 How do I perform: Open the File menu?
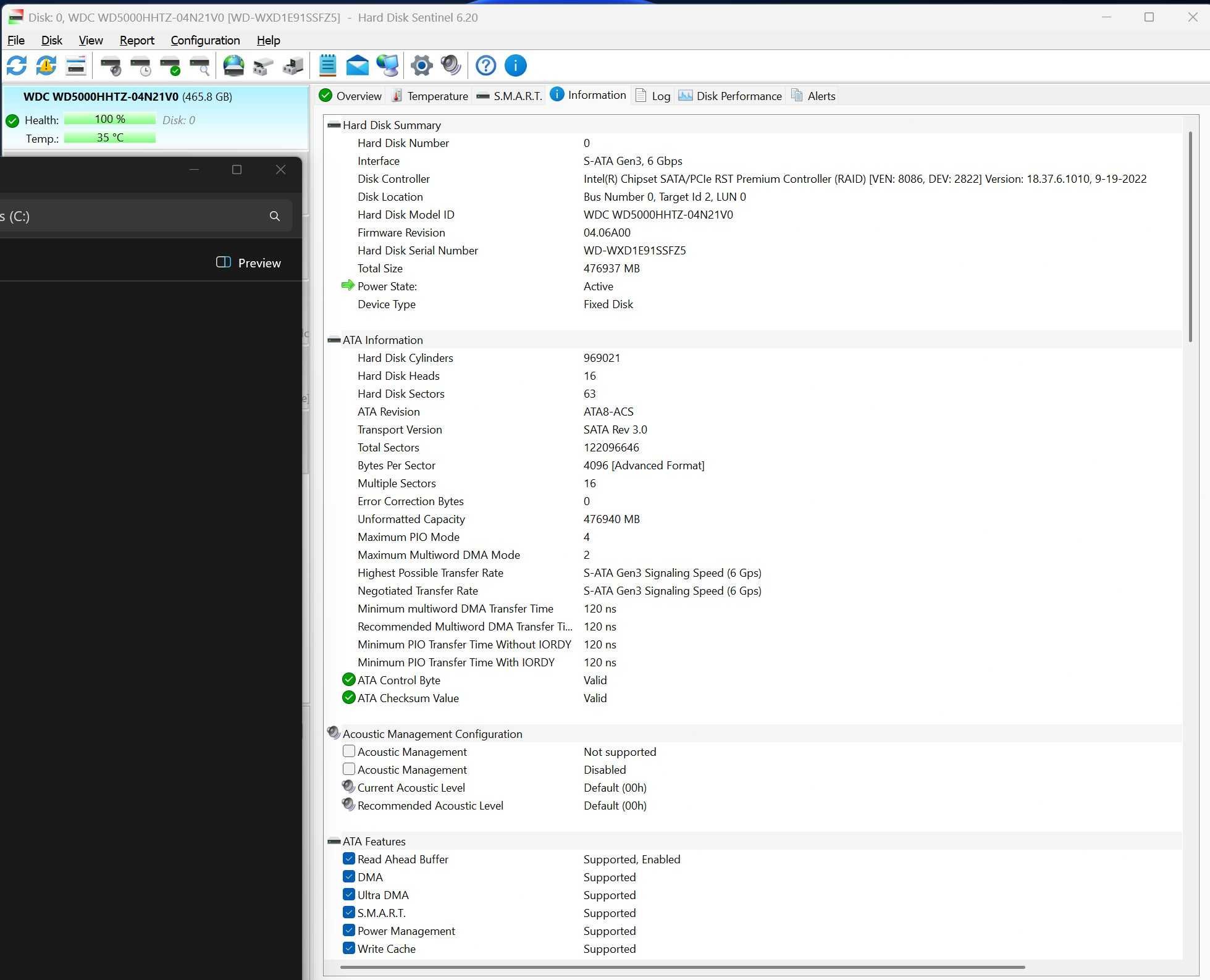pyautogui.click(x=16, y=40)
